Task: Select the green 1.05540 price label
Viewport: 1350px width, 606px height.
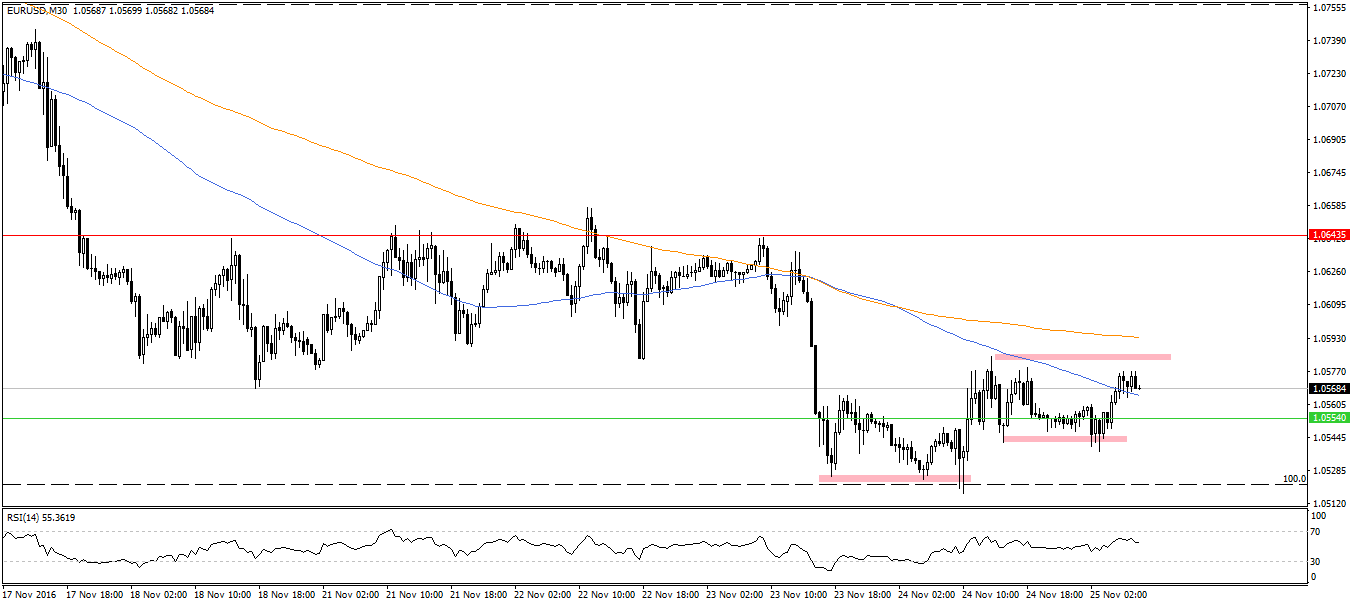Action: (1329, 418)
